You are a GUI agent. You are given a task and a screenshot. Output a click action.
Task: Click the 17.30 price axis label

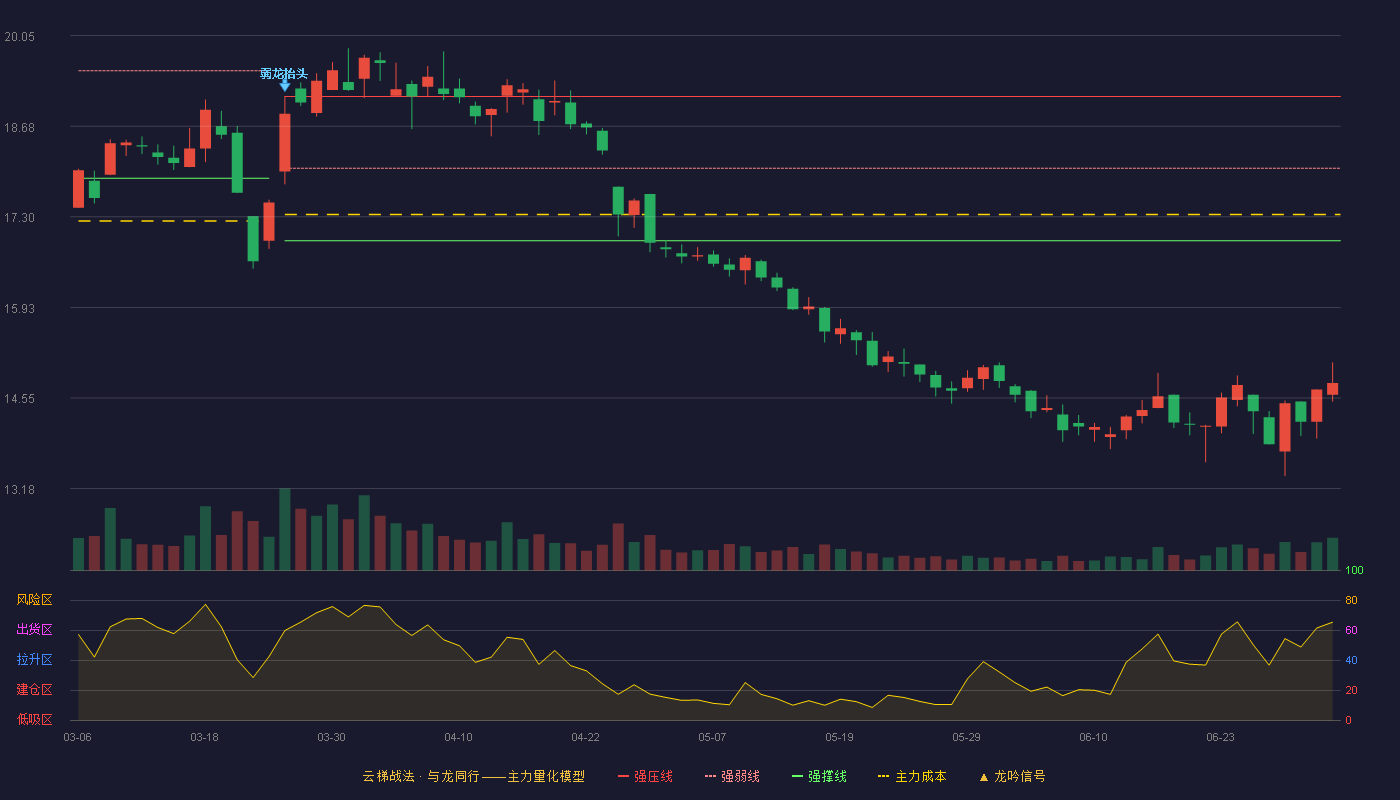pyautogui.click(x=20, y=218)
